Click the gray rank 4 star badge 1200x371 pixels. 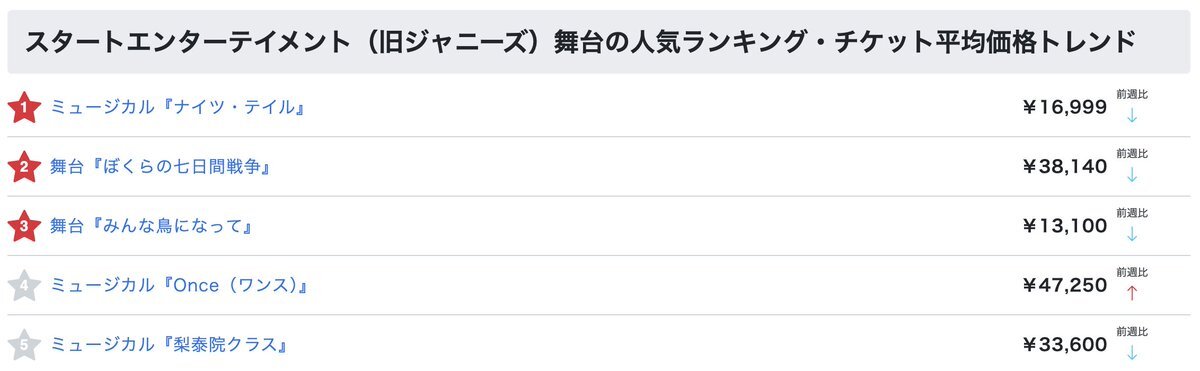23,286
